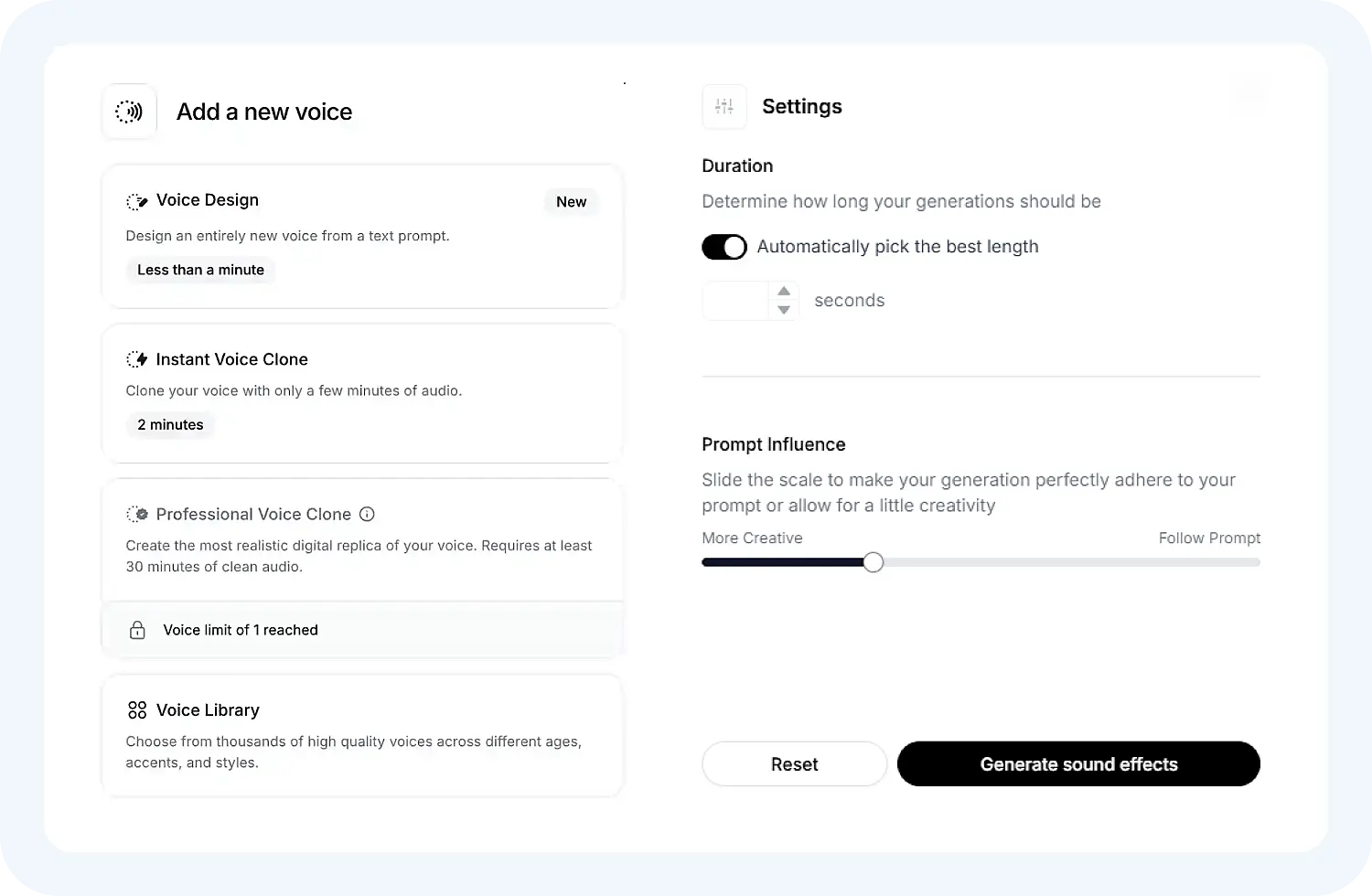Increase seconds with the up arrow
Viewport: 1372px width, 896px height.
tap(784, 292)
